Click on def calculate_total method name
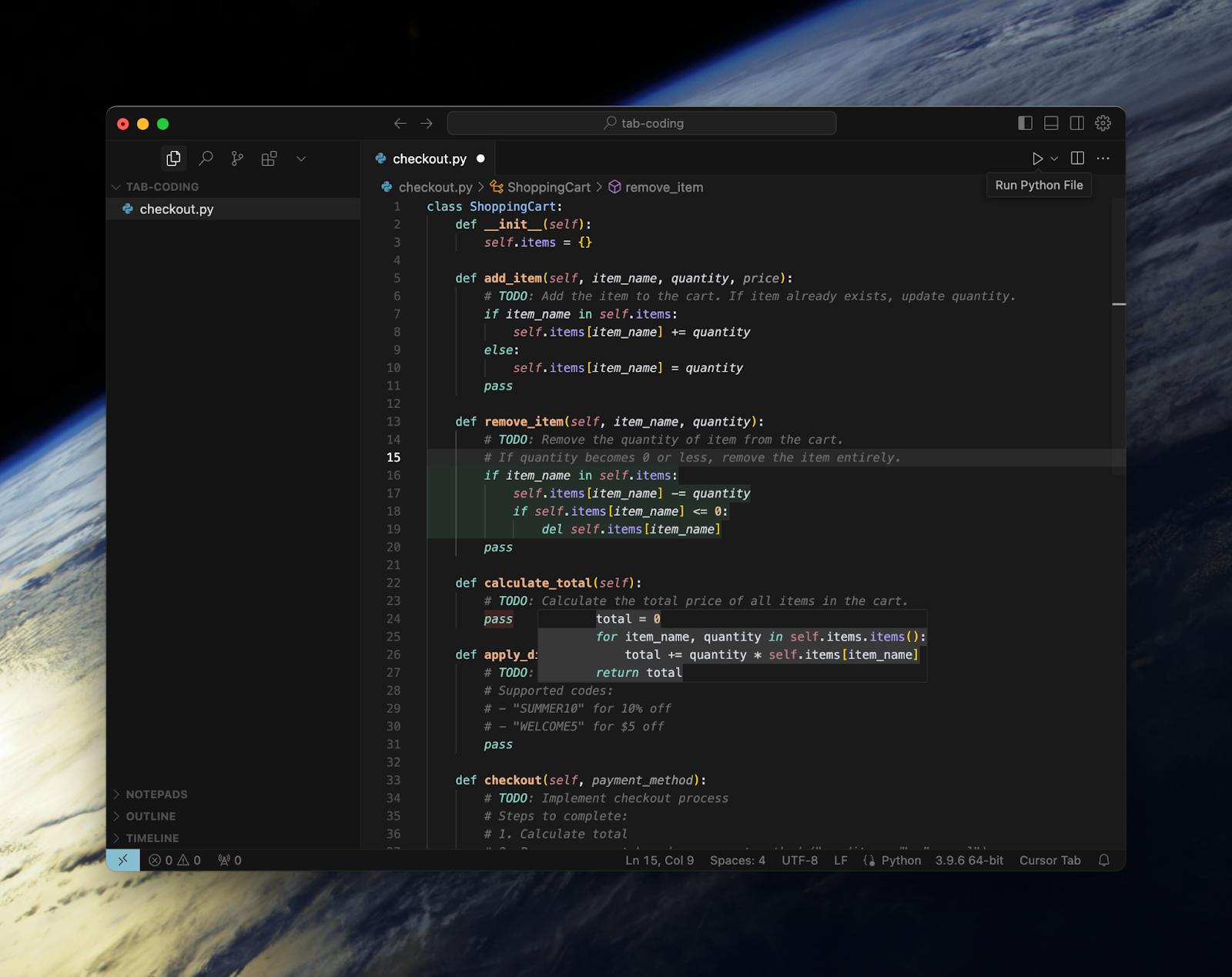Viewport: 1232px width, 977px height. coord(537,583)
